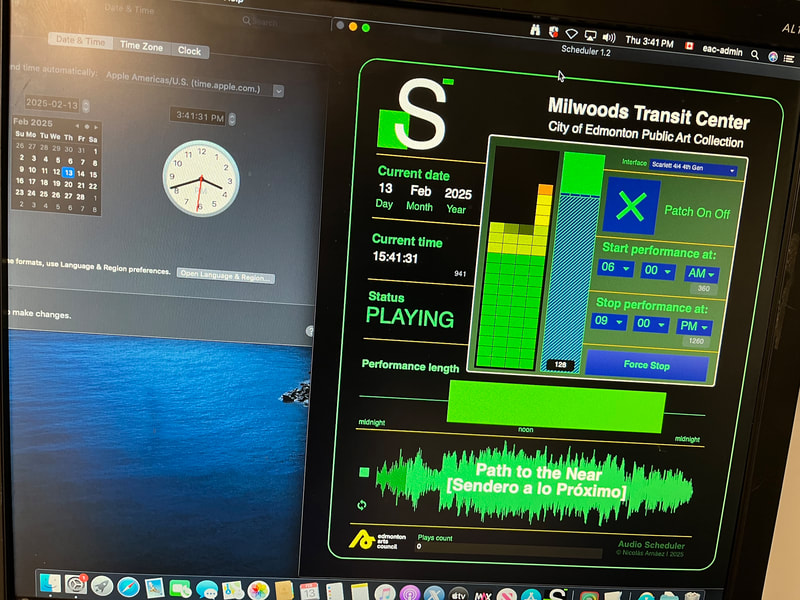Image resolution: width=800 pixels, height=600 pixels.
Task: Open Finder from the Dock
Action: [x=50, y=583]
